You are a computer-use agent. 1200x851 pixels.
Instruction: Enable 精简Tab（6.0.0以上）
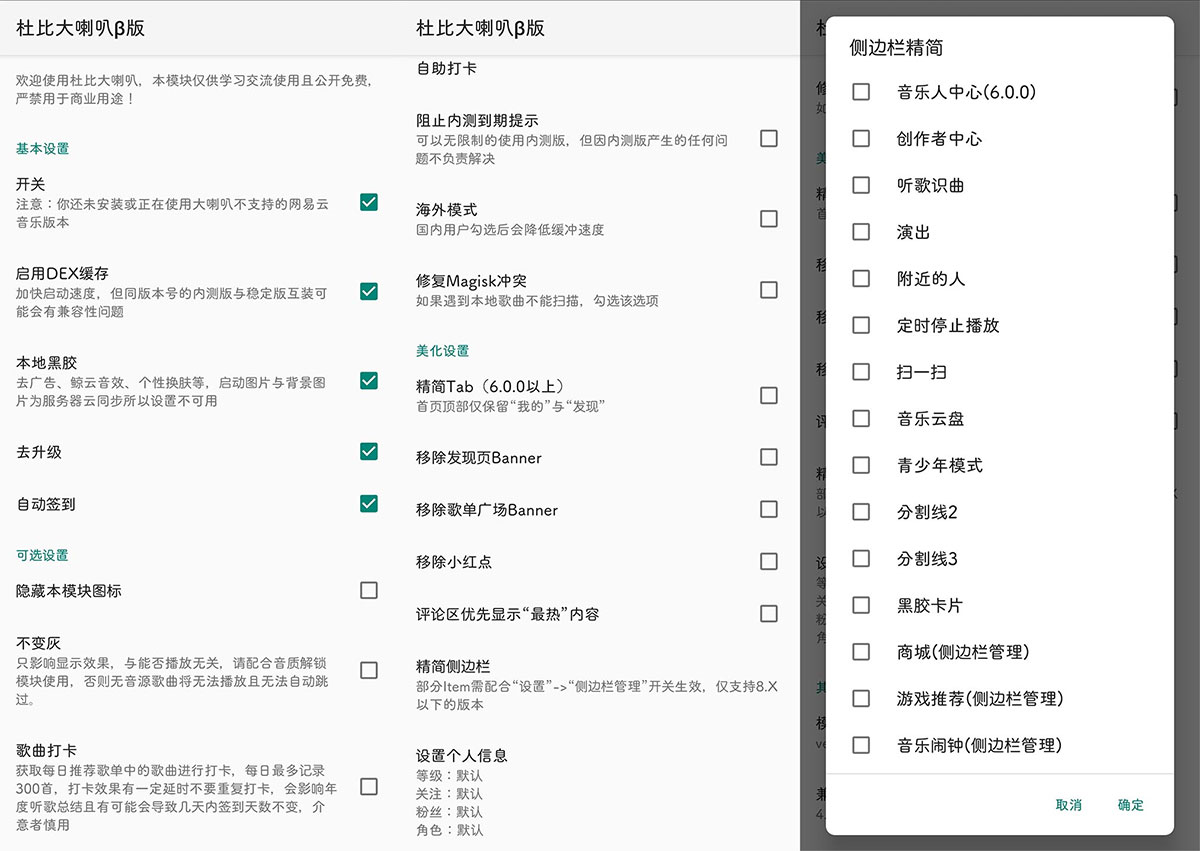769,396
